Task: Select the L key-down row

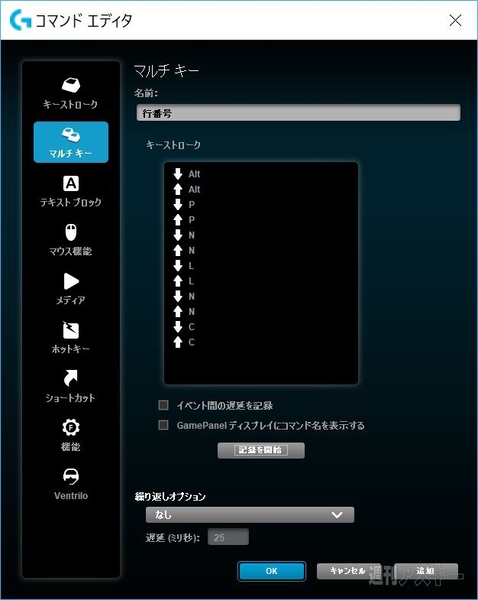Action: 184,266
